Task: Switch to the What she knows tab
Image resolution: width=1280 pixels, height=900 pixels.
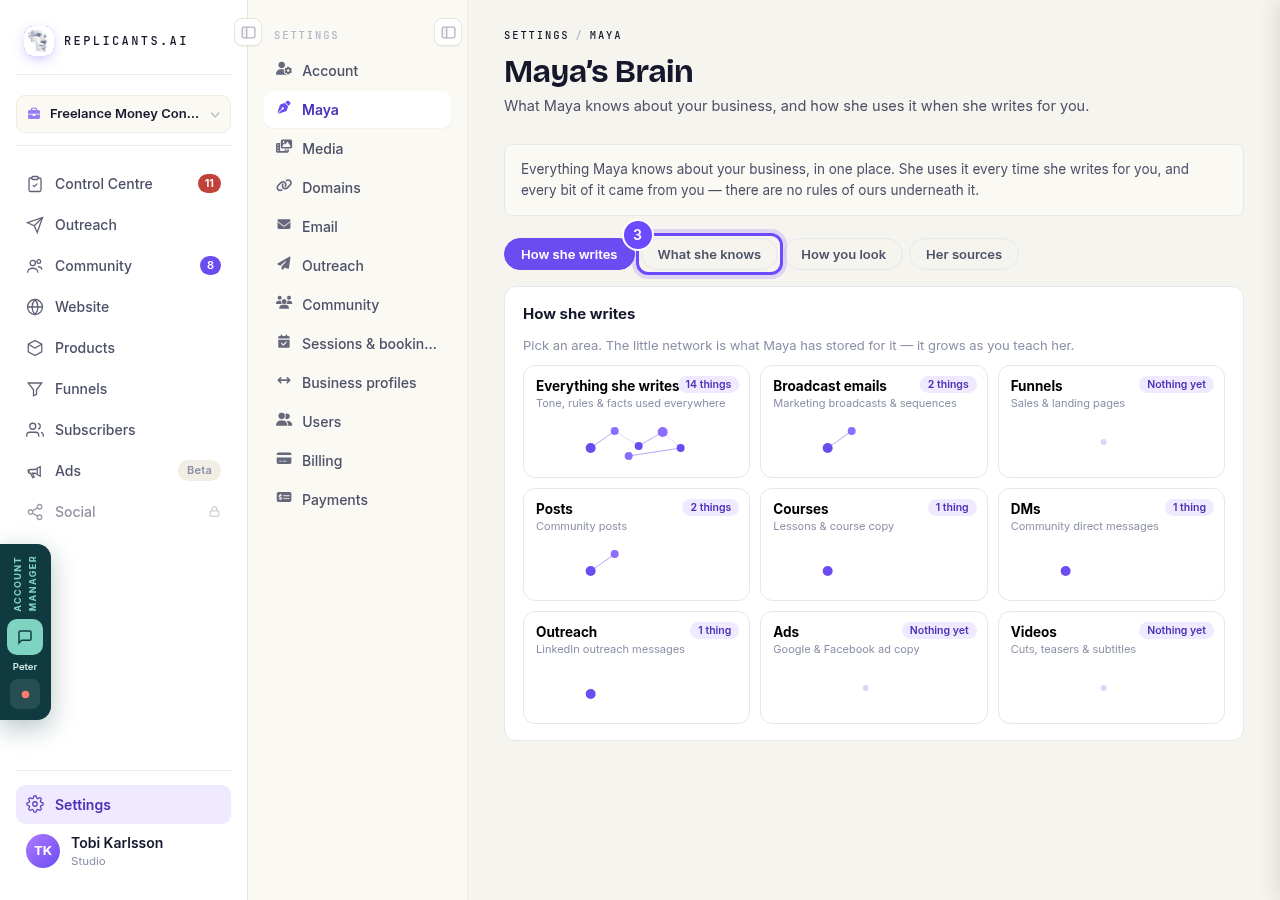Action: (709, 254)
